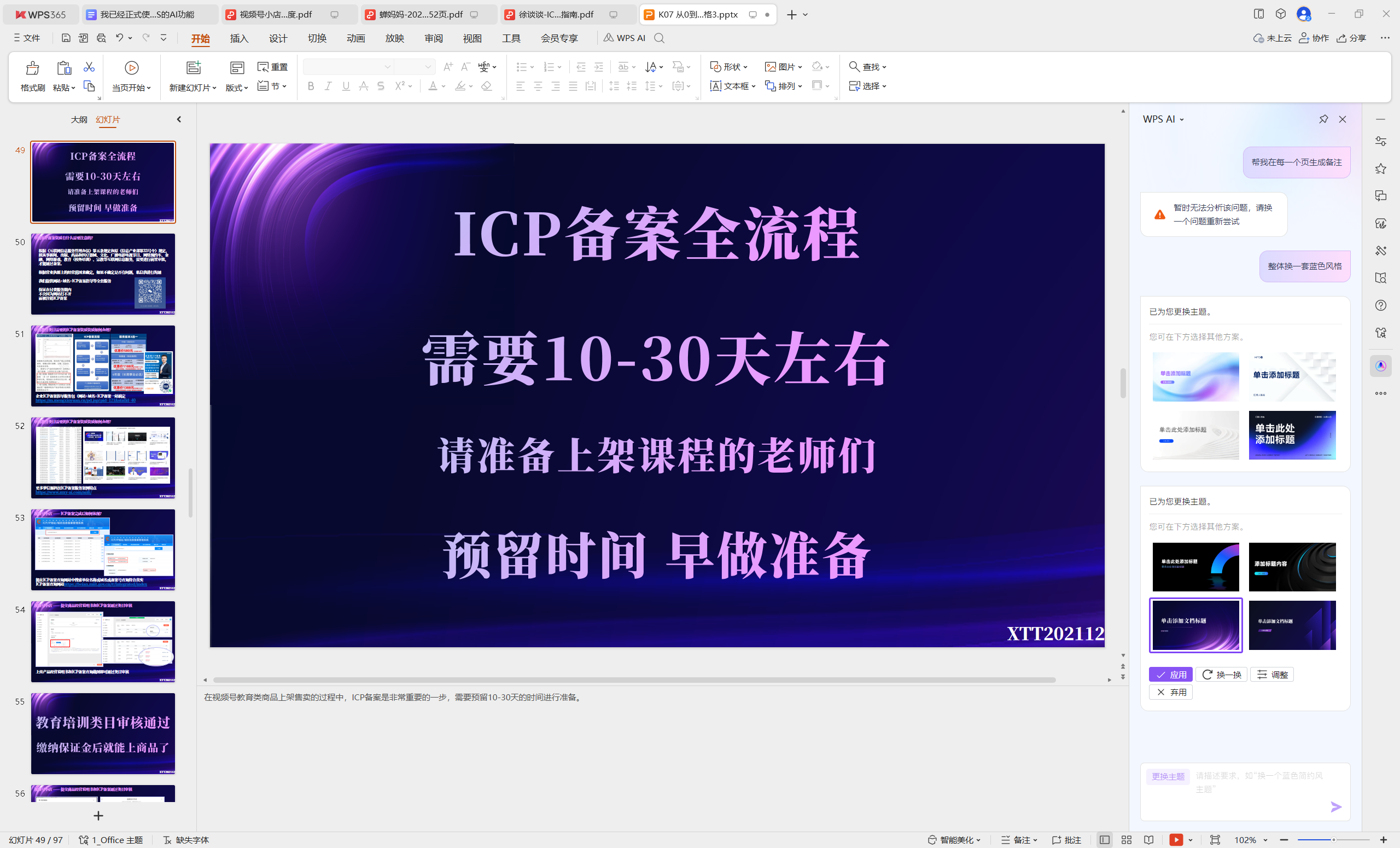Open the Insert (插入) ribbon tab
The image size is (1400, 848).
(239, 38)
